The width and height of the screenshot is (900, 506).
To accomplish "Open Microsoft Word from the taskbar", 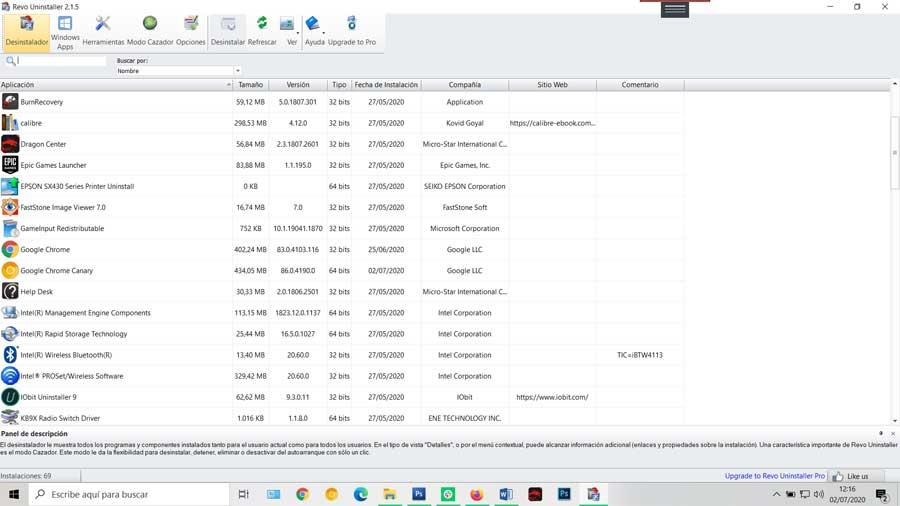I will pos(506,494).
